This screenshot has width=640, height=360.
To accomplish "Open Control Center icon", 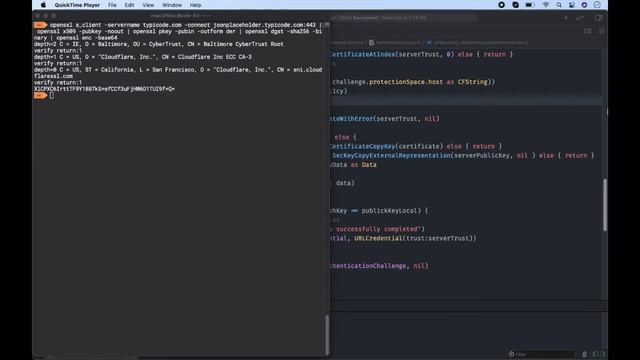I will click(572, 5).
